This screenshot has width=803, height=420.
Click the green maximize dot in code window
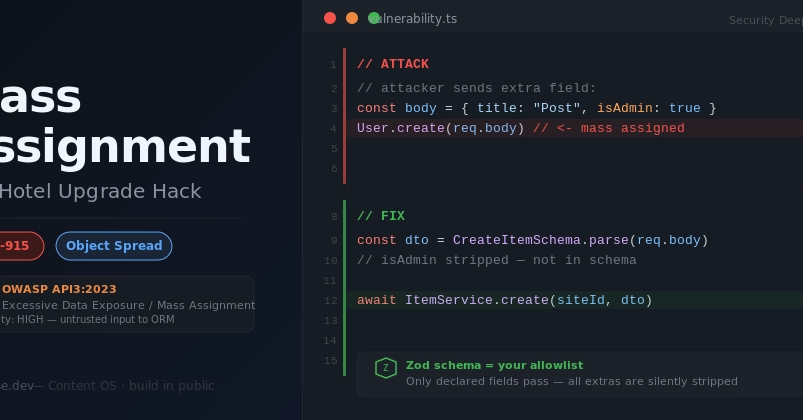click(x=374, y=18)
